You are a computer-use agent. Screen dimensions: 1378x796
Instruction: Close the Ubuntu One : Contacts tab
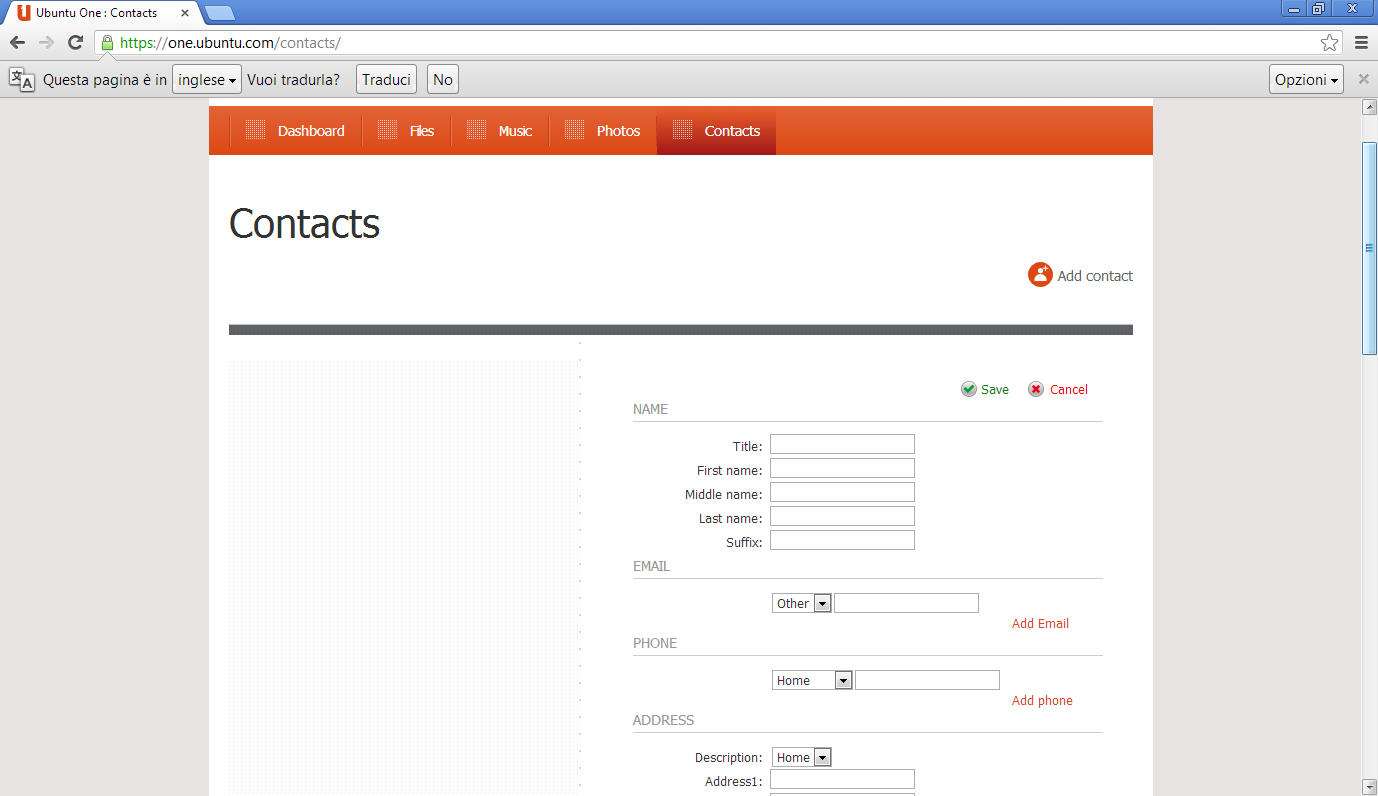(185, 13)
